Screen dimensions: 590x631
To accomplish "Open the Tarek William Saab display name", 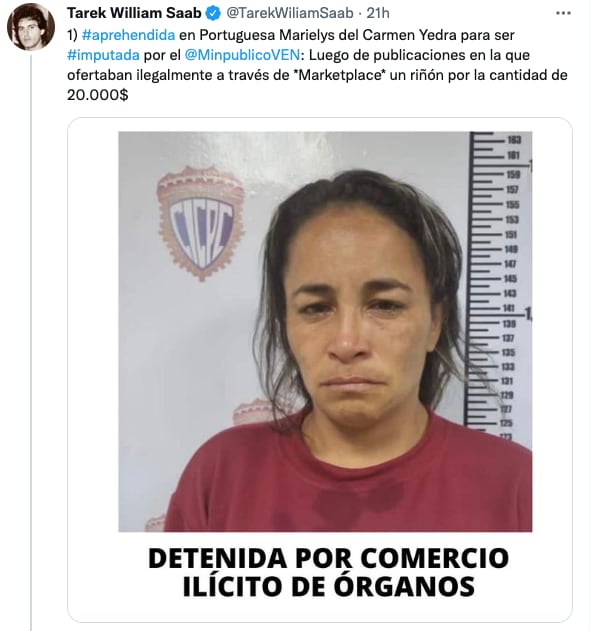I will (x=134, y=13).
